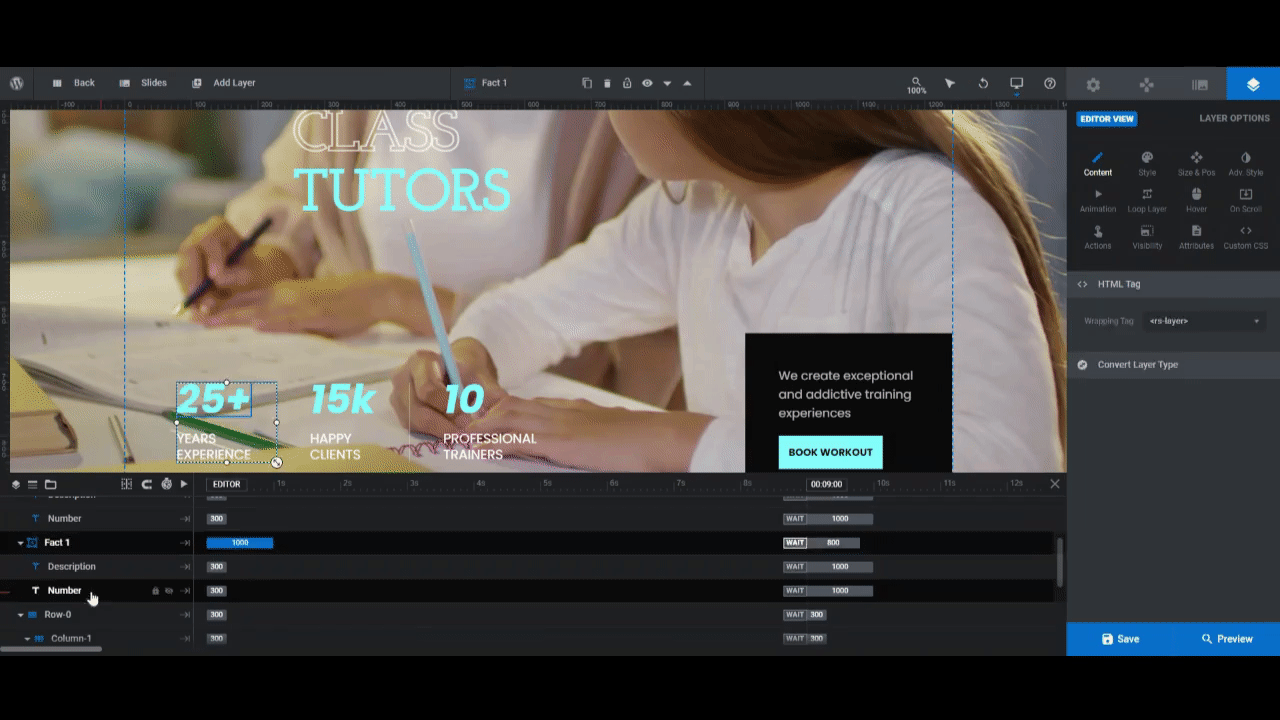1280x720 pixels.
Task: Go Back from the editor
Action: 74,83
